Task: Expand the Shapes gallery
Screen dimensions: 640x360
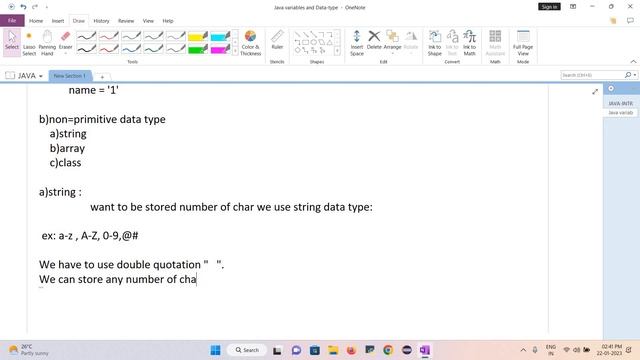Action: 337,51
